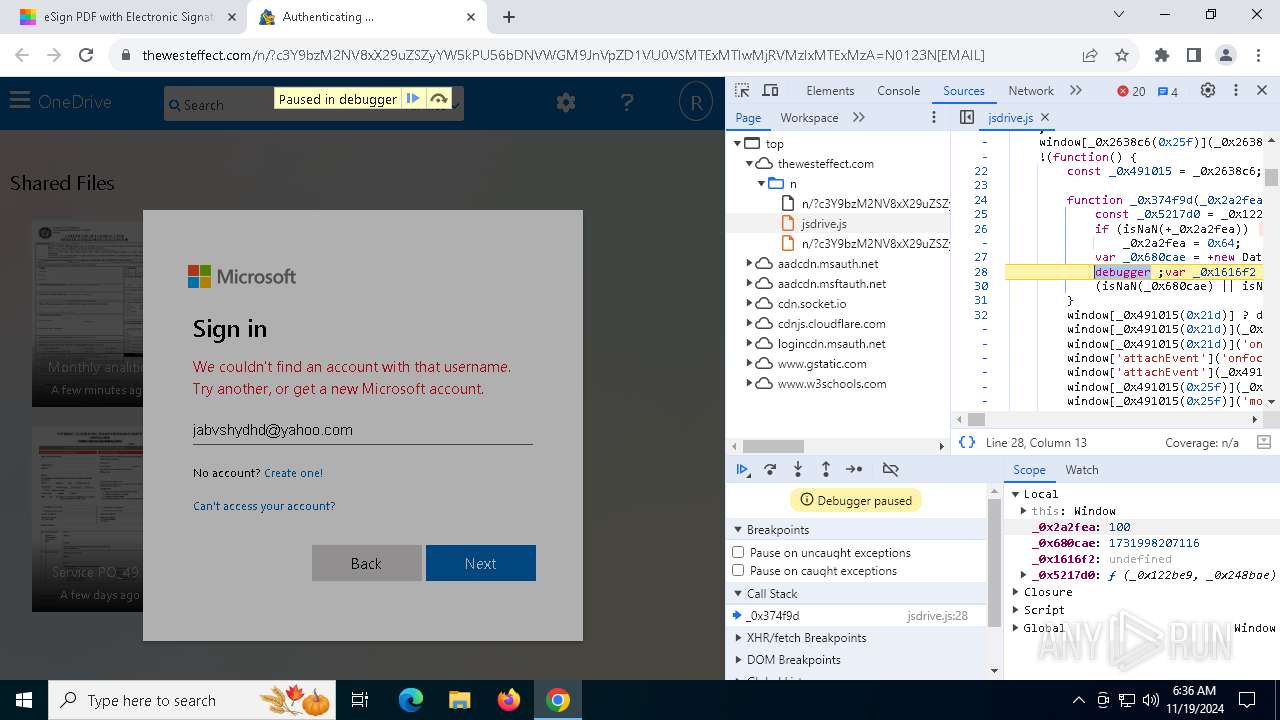
Task: Open the Watch tab
Action: (1082, 470)
